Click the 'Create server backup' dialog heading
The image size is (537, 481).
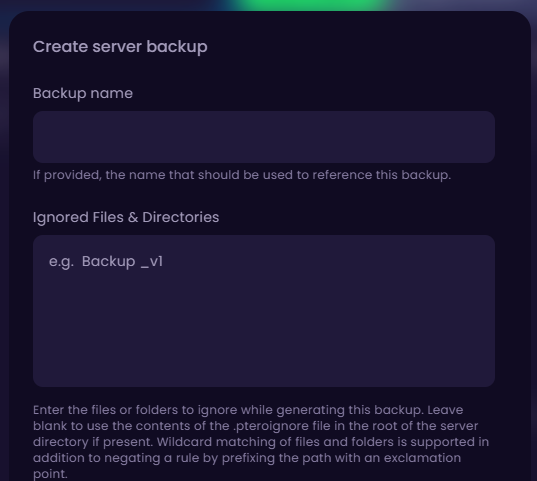click(x=120, y=47)
